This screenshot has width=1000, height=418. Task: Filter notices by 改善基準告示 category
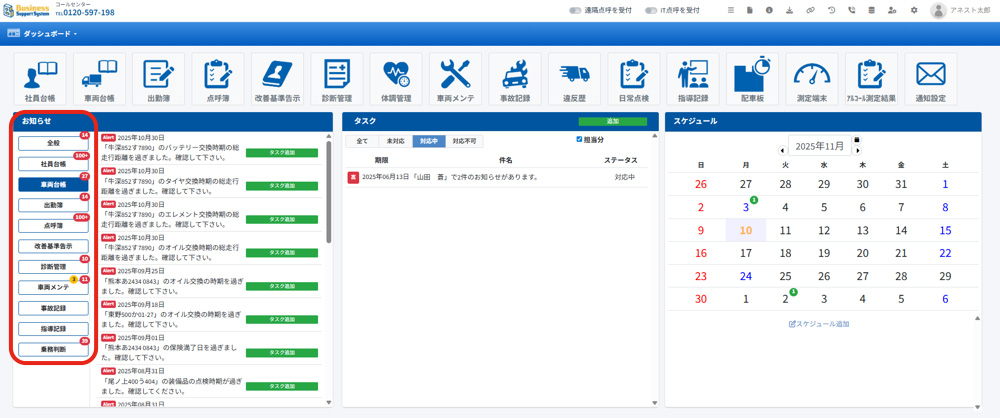(53, 246)
